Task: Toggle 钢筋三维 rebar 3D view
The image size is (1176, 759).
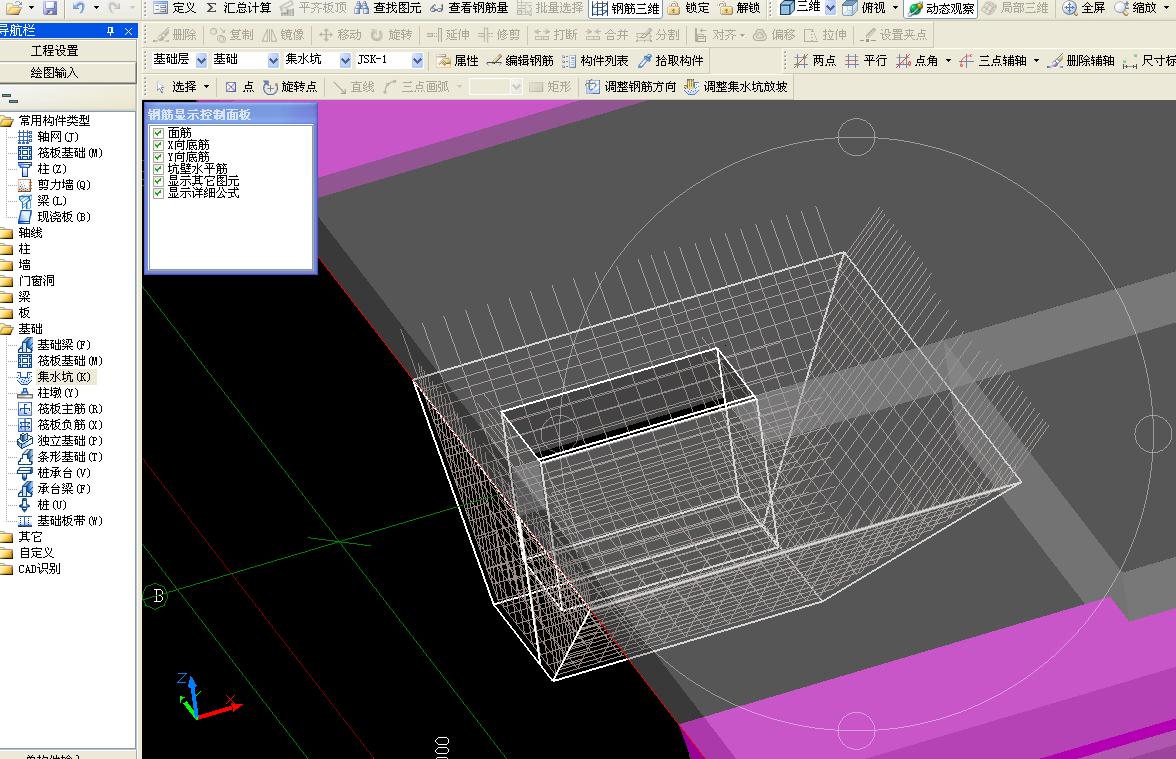Action: [626, 8]
